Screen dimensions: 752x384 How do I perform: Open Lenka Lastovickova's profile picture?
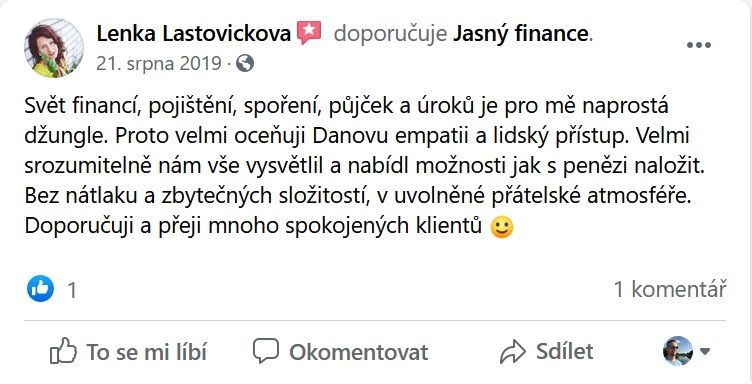click(x=54, y=48)
